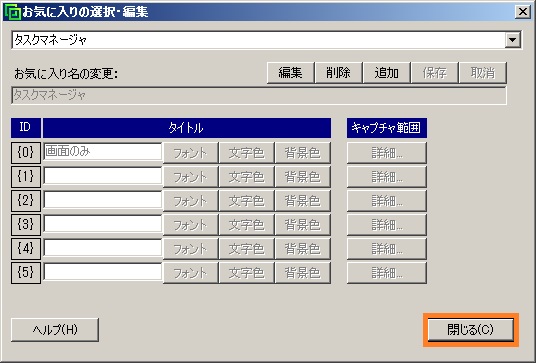Click the title input field for row {4}
The image size is (536, 363).
[103, 247]
